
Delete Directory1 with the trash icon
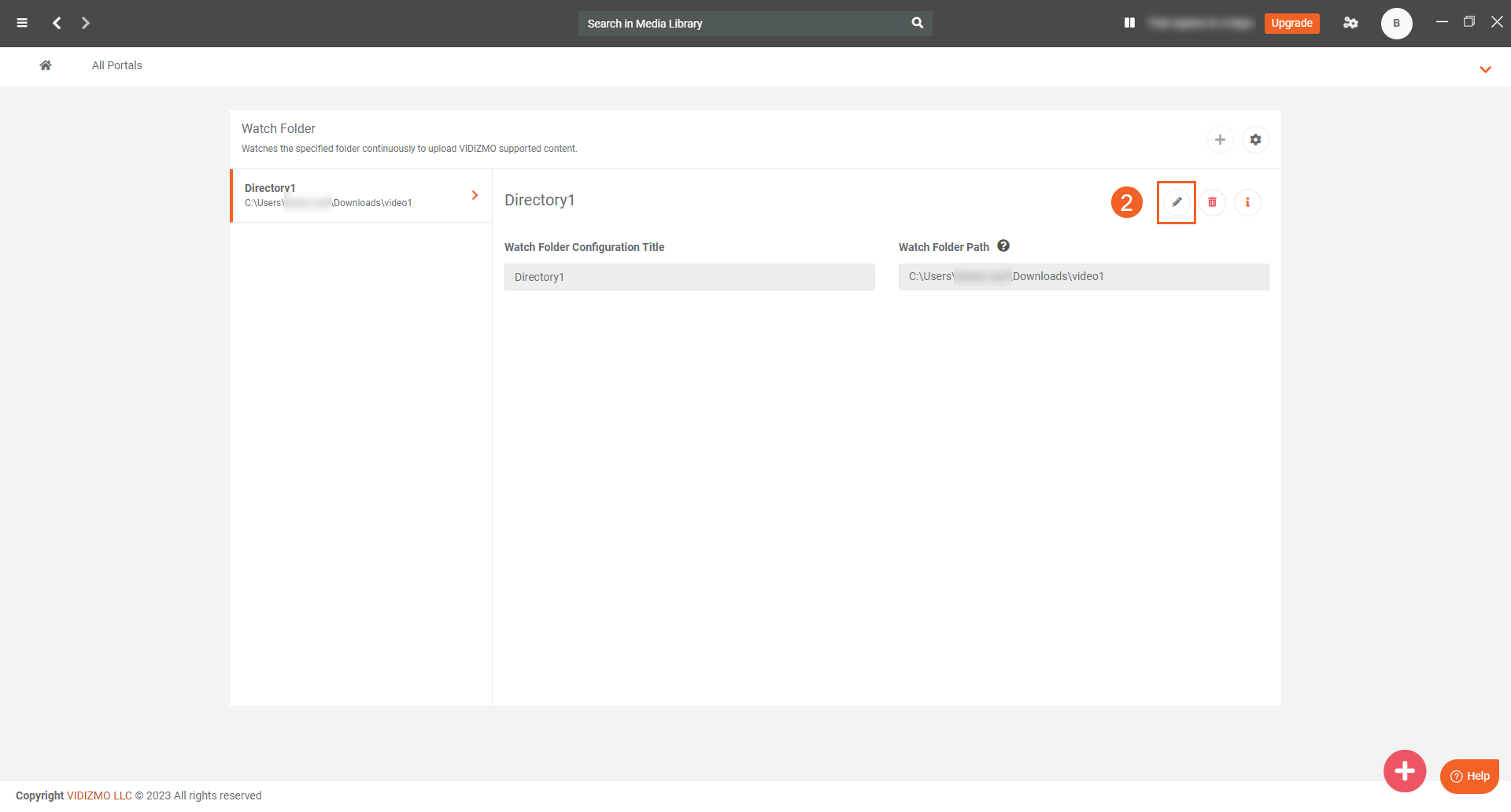click(x=1212, y=202)
